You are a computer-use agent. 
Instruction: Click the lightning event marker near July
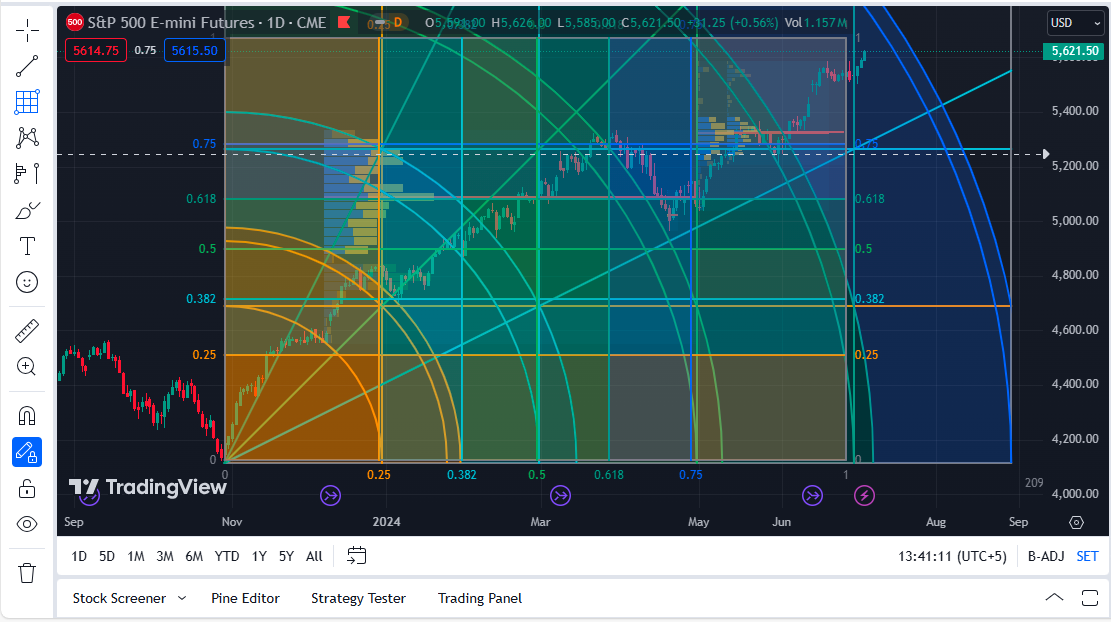tap(864, 495)
